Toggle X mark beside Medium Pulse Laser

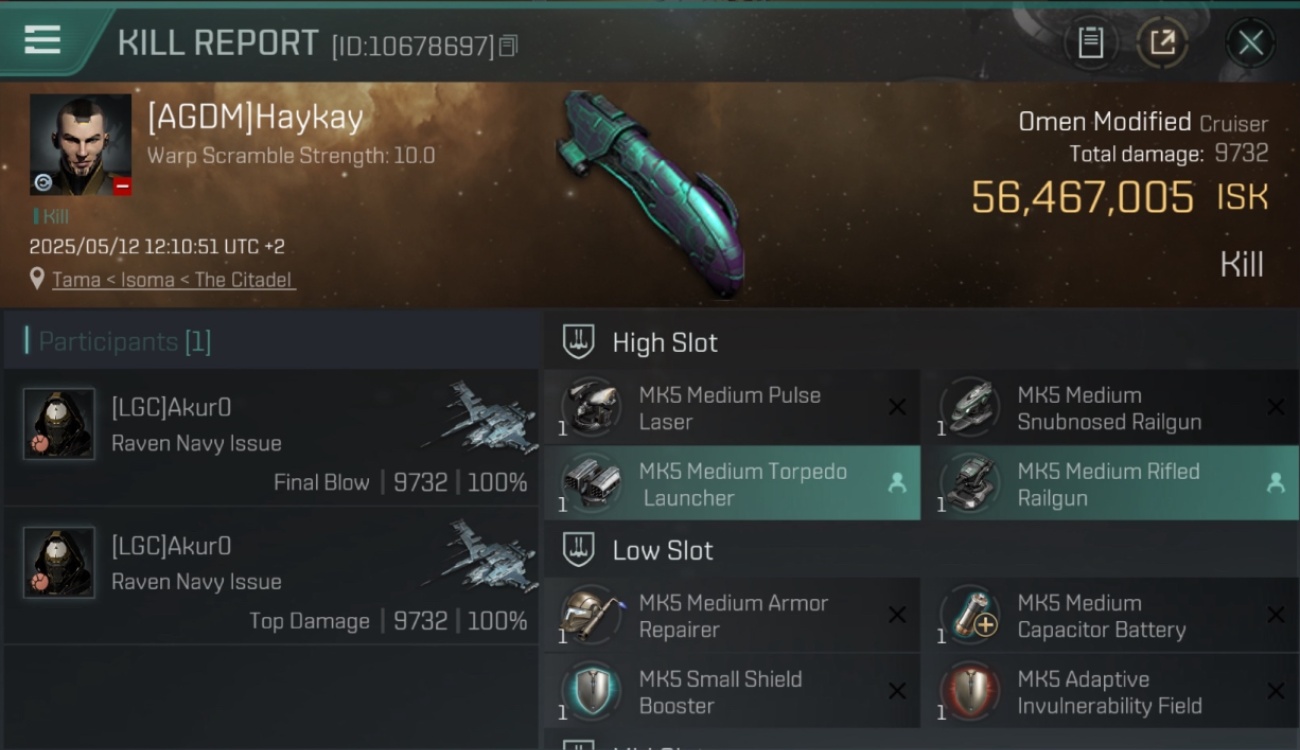(897, 407)
